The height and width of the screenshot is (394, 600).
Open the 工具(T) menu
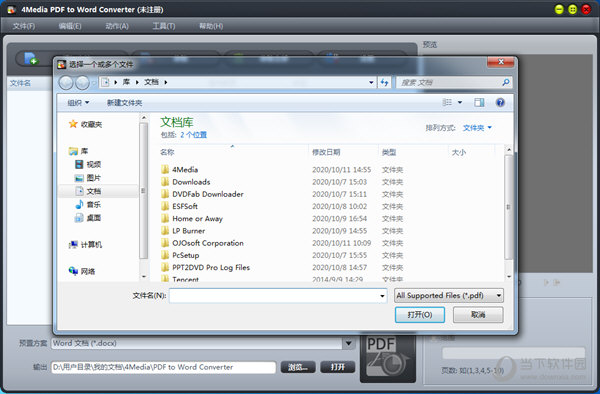(x=164, y=26)
